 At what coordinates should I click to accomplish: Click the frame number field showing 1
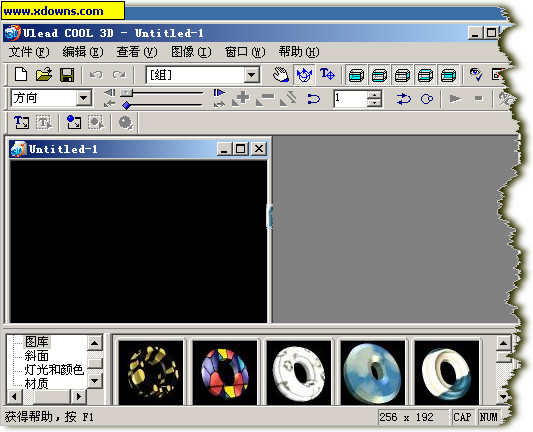[351, 99]
